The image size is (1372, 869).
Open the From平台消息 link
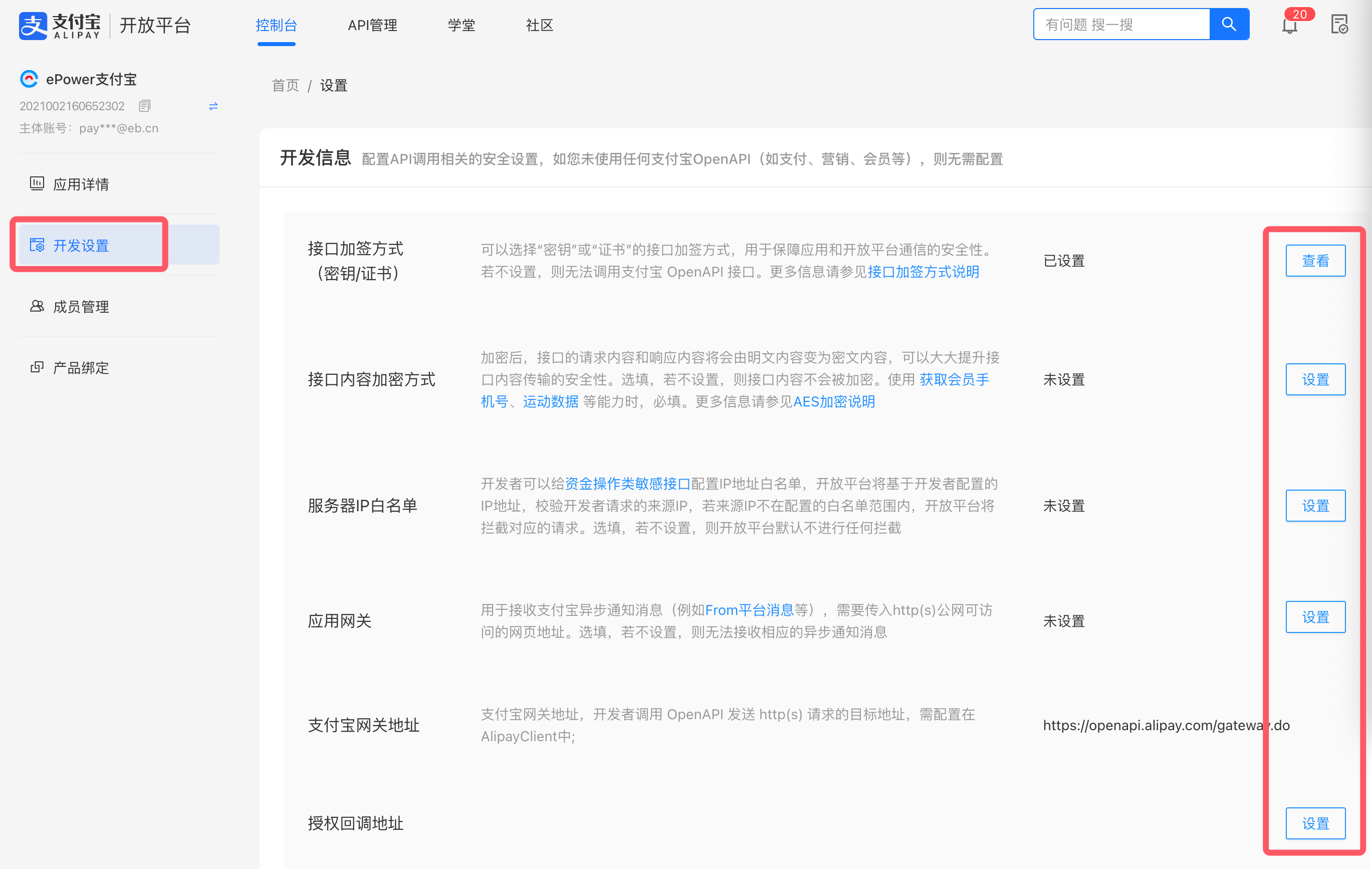click(x=749, y=610)
